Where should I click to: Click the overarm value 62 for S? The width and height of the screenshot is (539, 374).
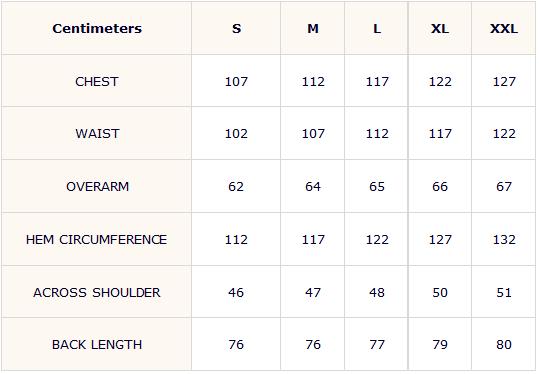pyautogui.click(x=236, y=186)
